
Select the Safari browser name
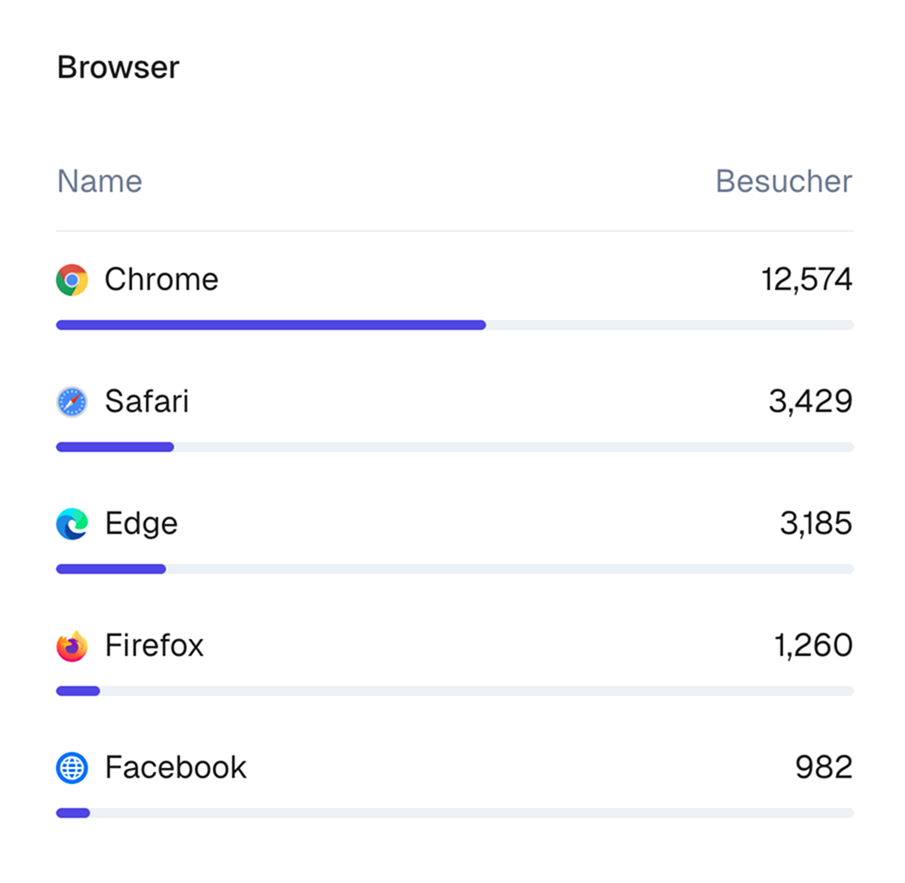click(x=146, y=401)
